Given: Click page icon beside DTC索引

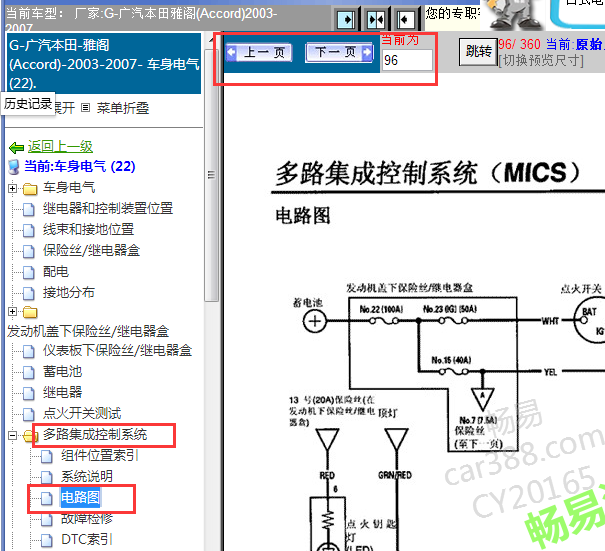Looking at the screenshot, I should coord(47,541).
